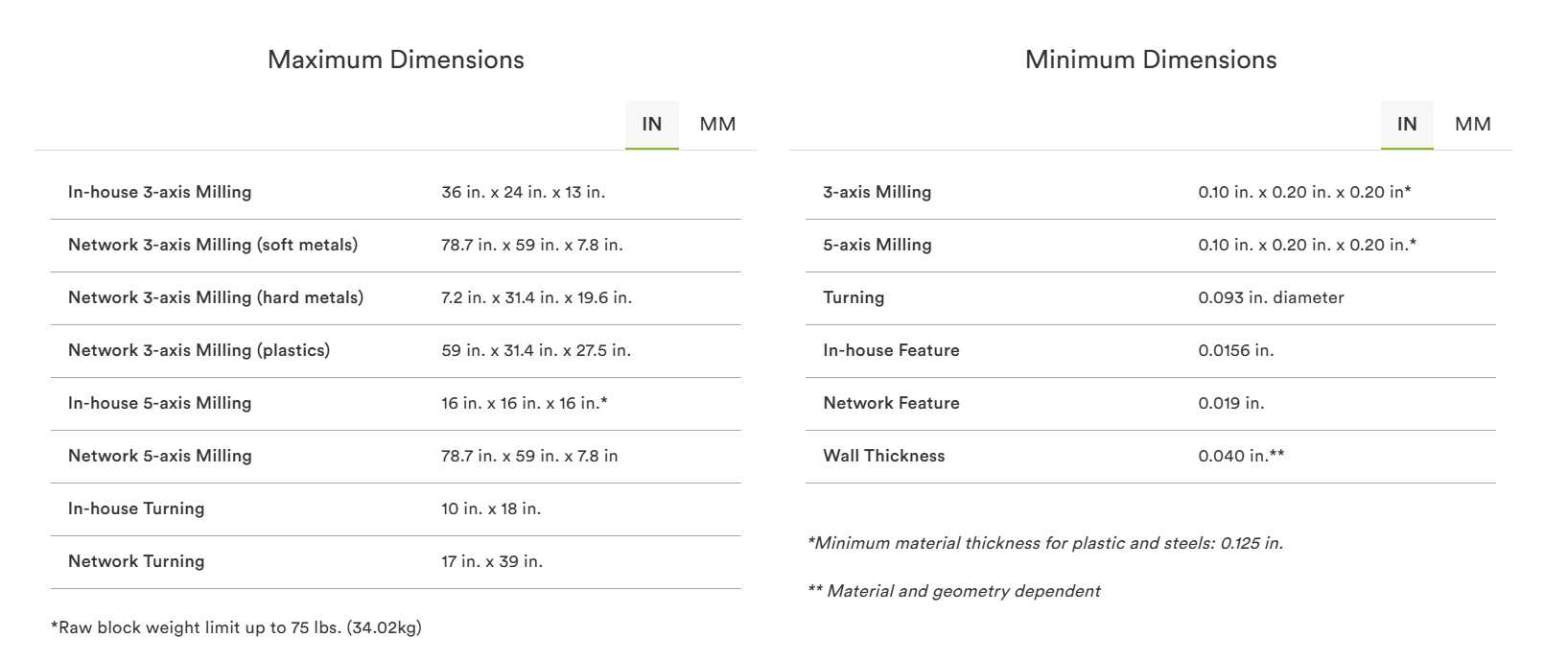Switch Minimum Dimensions table to MM units
Image resolution: width=1568 pixels, height=661 pixels.
tap(1472, 125)
